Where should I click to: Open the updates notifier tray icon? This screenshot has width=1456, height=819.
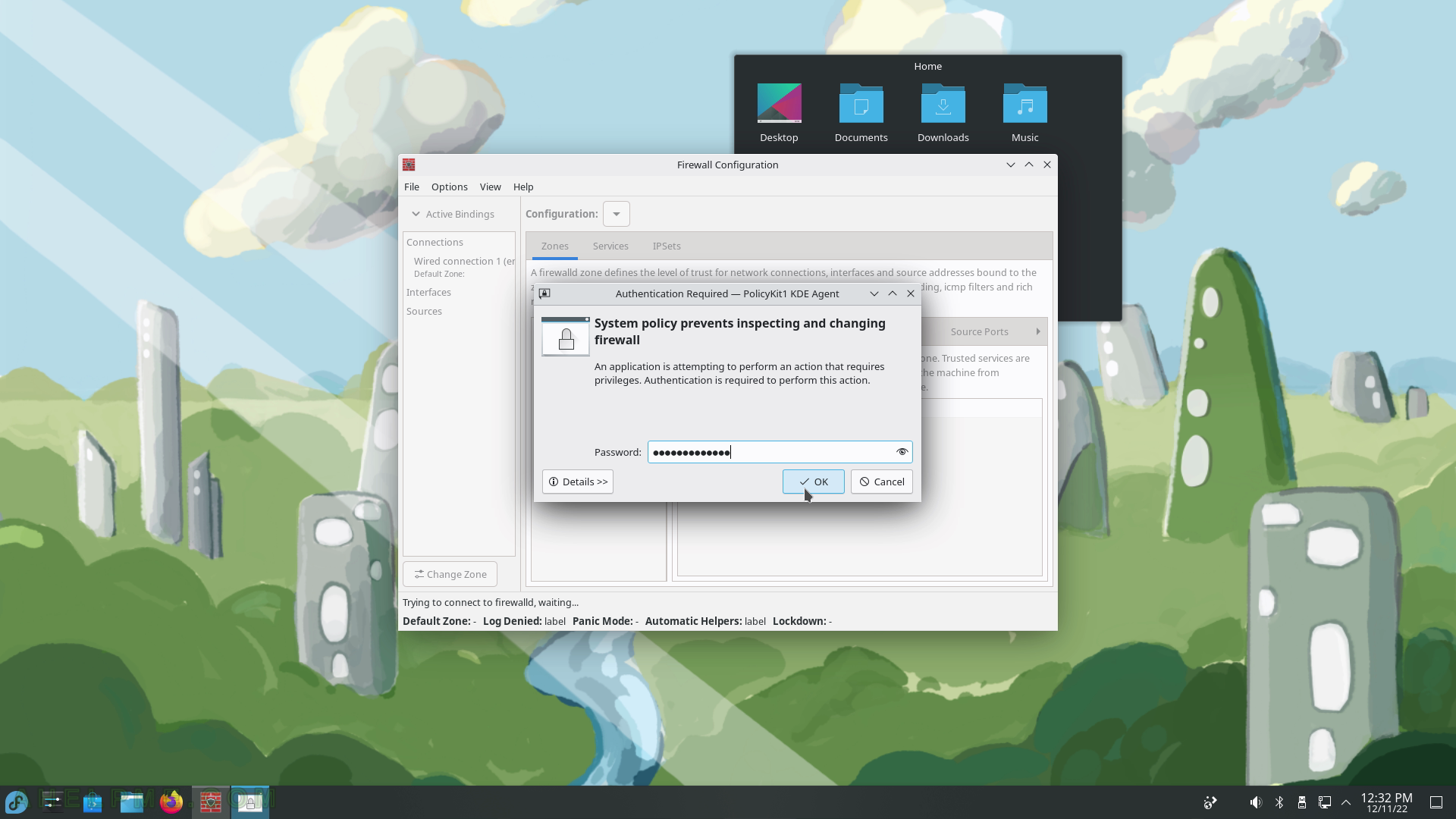1210,802
